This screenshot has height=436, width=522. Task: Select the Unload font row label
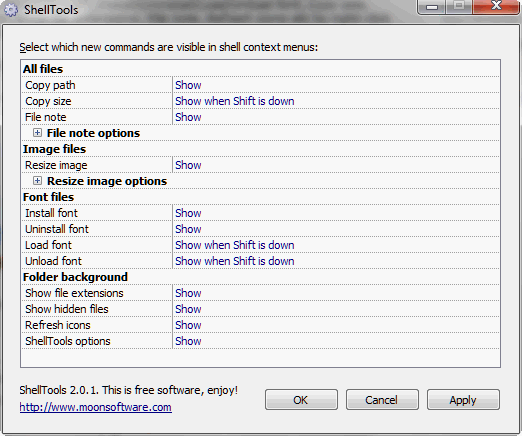tap(53, 261)
